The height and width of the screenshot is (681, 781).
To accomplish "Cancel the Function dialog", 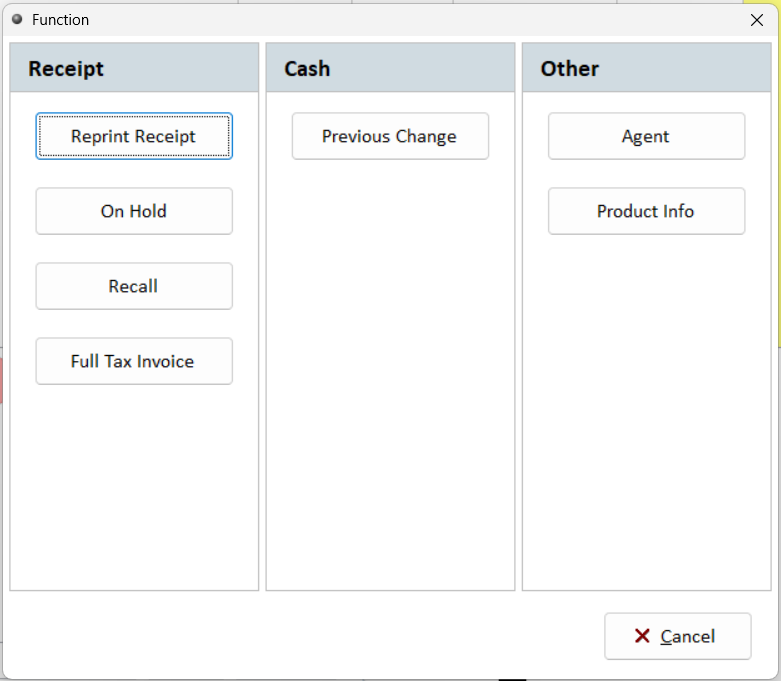I will point(678,636).
